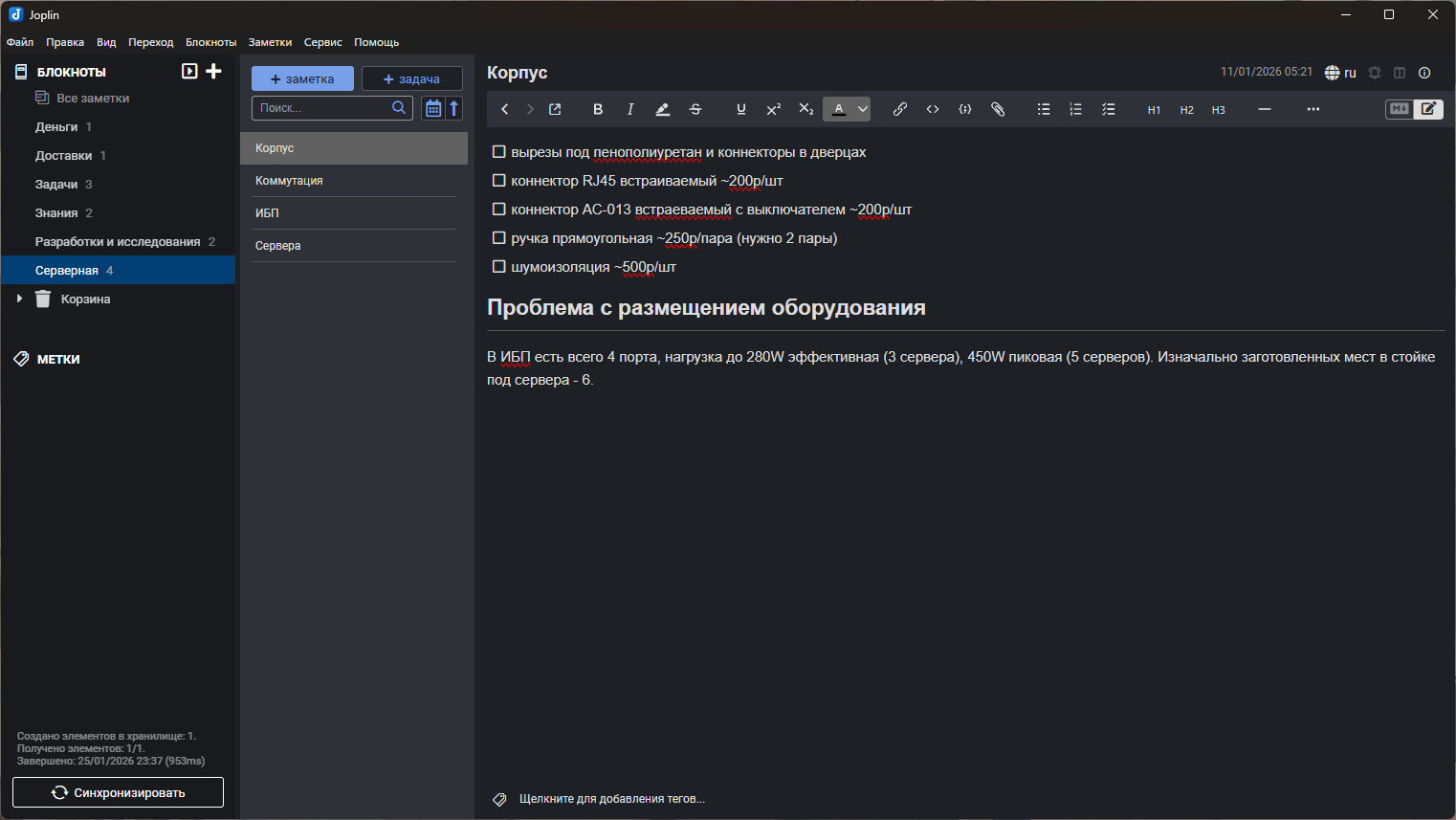Screen dimensions: 1456x820
Task: Show note properties info icon
Action: click(x=1424, y=73)
